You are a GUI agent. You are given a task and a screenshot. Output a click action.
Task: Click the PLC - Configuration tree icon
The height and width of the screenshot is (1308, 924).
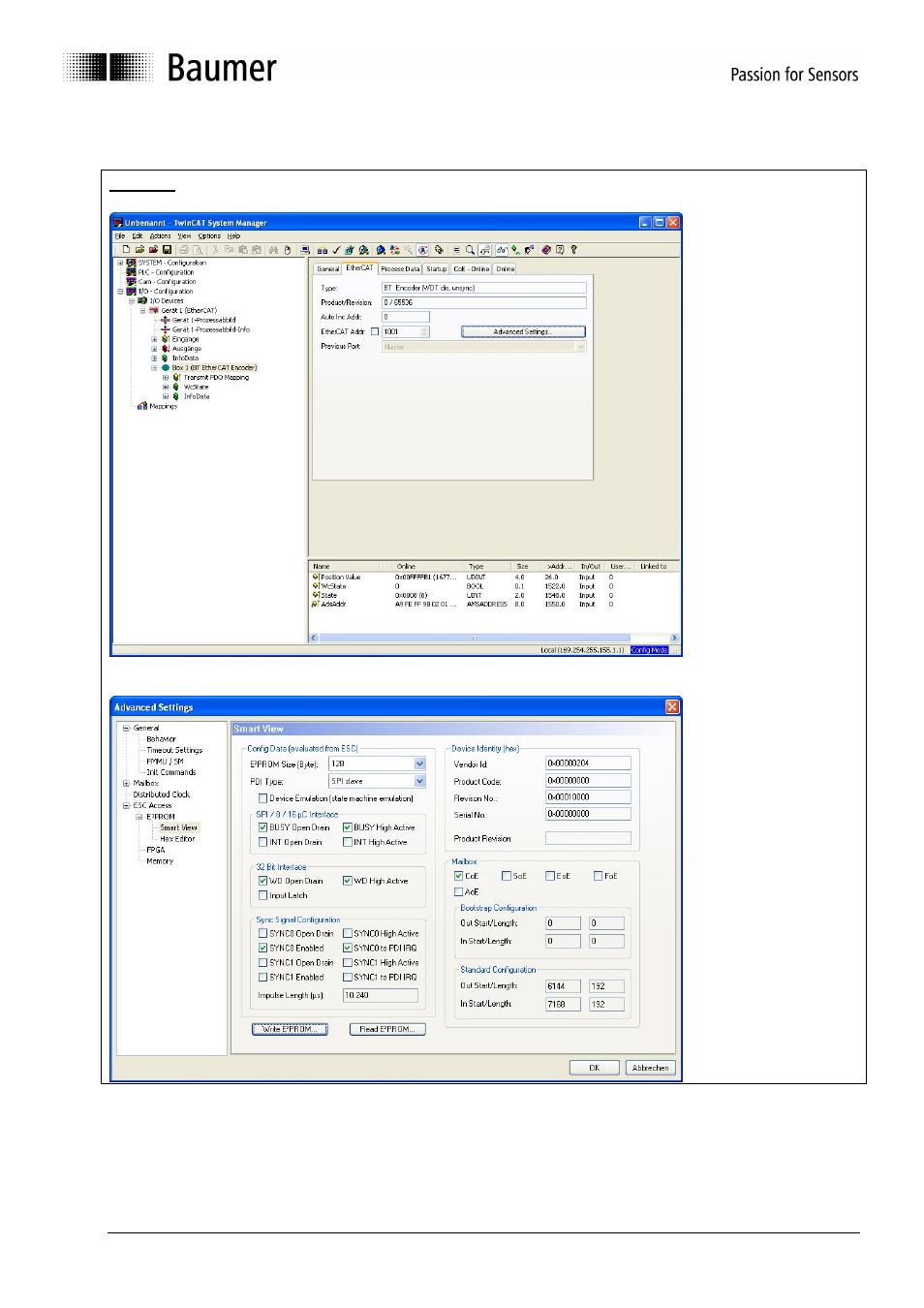coord(131,272)
